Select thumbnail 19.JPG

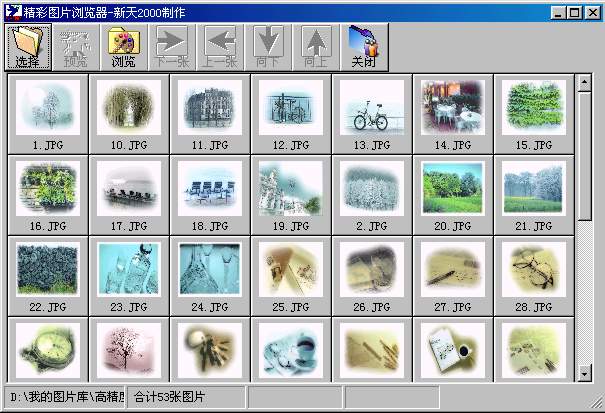pyautogui.click(x=291, y=188)
